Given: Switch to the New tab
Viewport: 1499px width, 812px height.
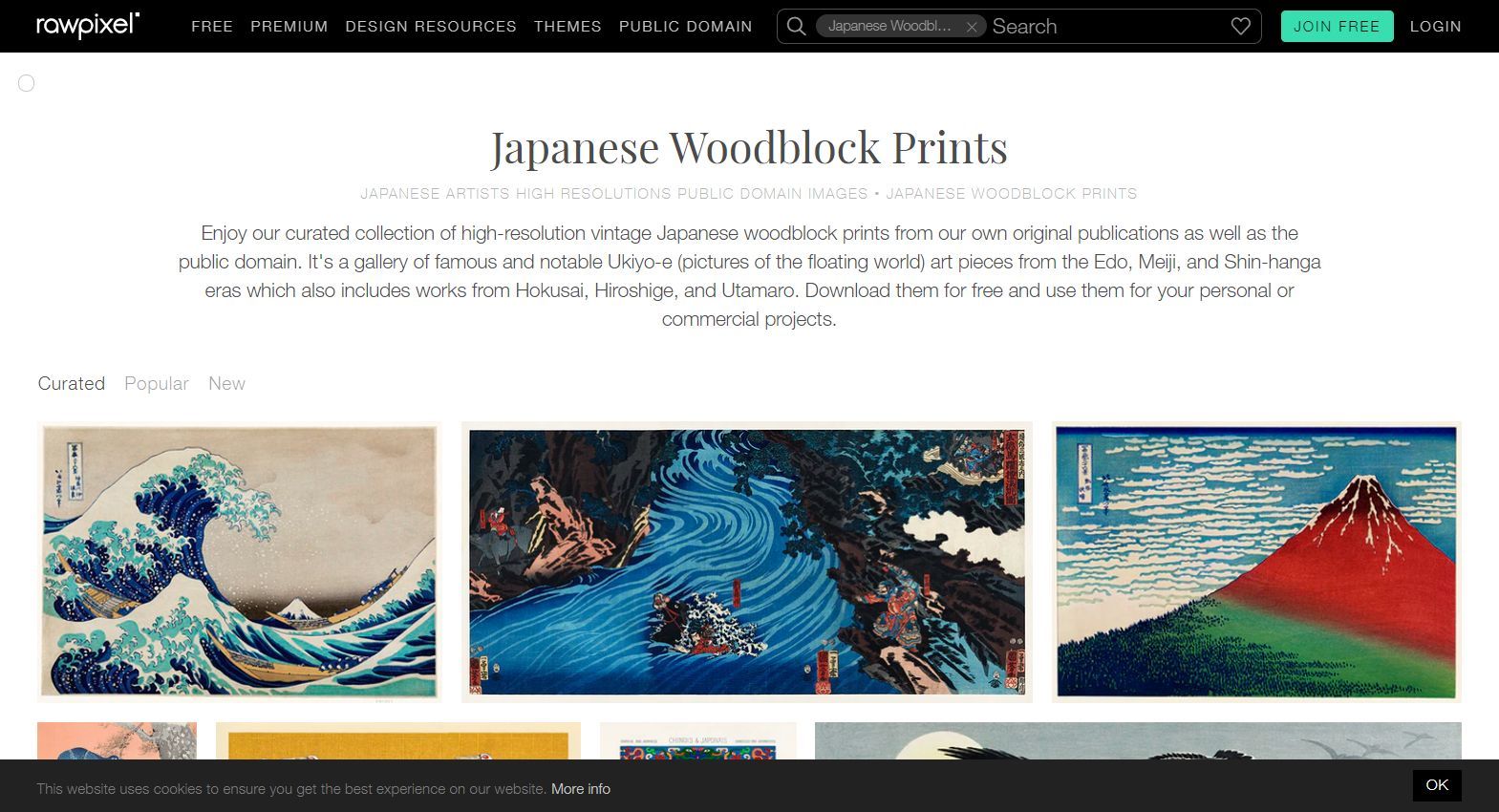Looking at the screenshot, I should (226, 383).
